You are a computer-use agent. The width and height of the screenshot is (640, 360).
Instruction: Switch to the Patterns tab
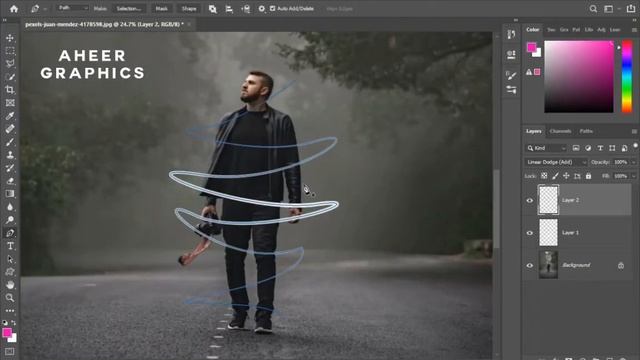pos(576,30)
